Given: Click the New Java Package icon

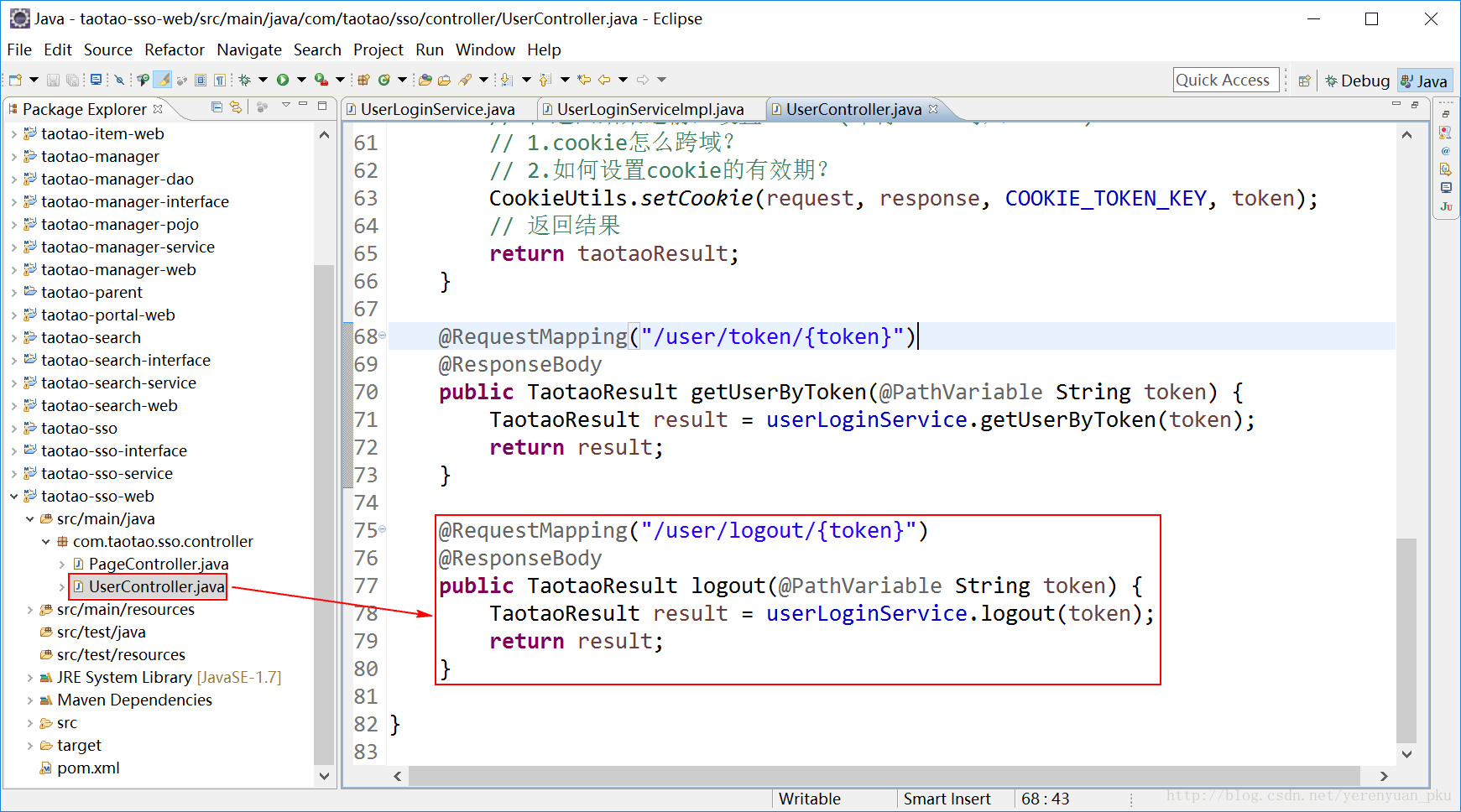Looking at the screenshot, I should point(364,80).
